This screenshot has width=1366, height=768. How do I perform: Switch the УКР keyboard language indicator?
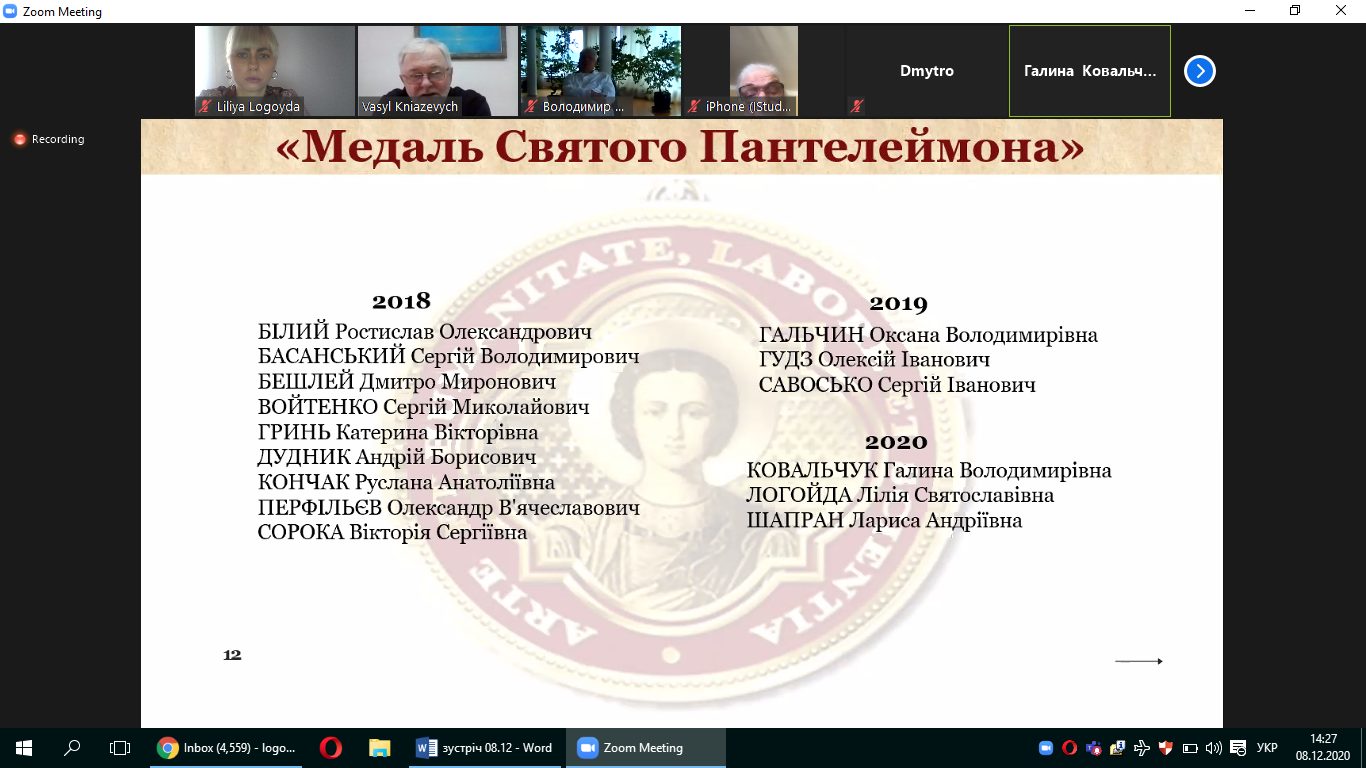[x=1266, y=748]
